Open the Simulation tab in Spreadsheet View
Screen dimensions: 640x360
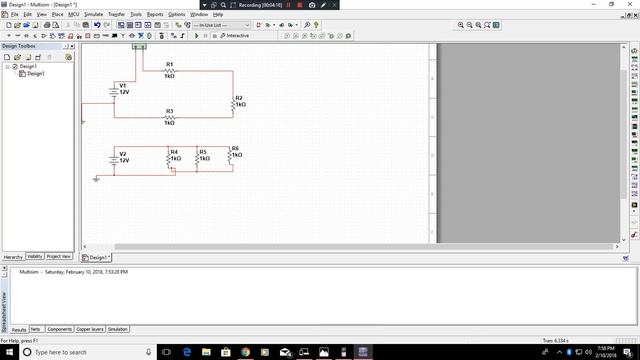coord(118,329)
